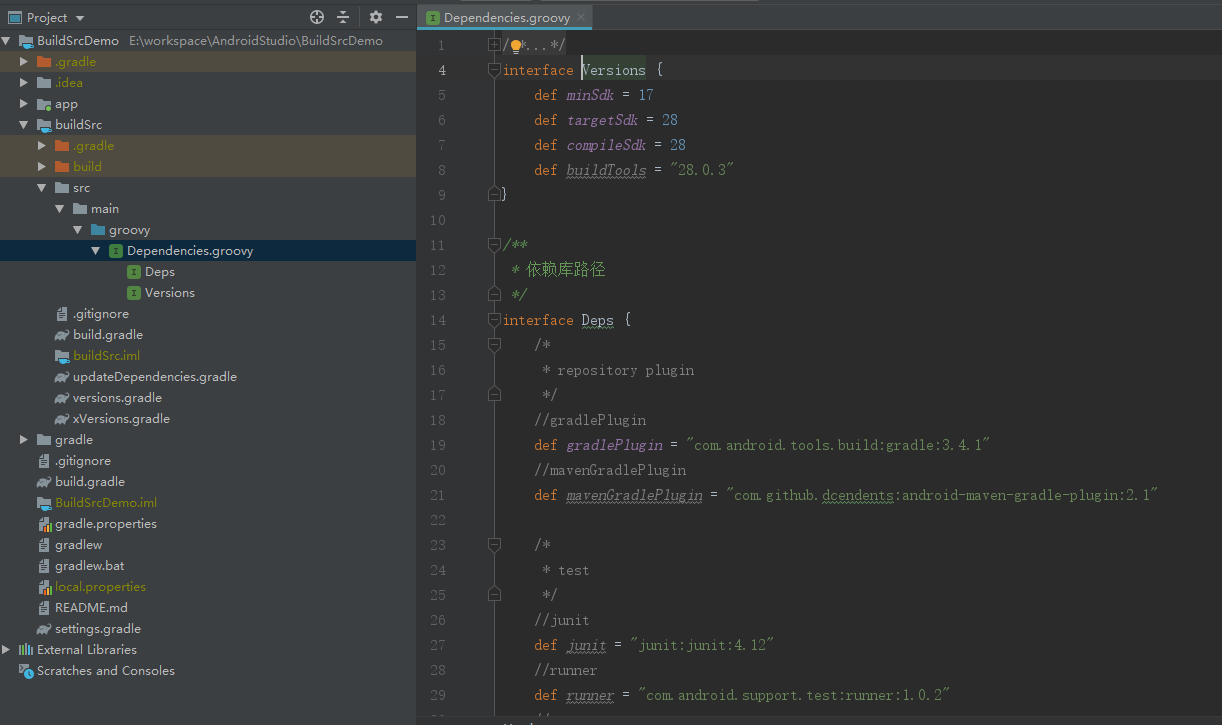Collapse the buildSrc folder
Screen dimensions: 1222x725
tap(24, 125)
